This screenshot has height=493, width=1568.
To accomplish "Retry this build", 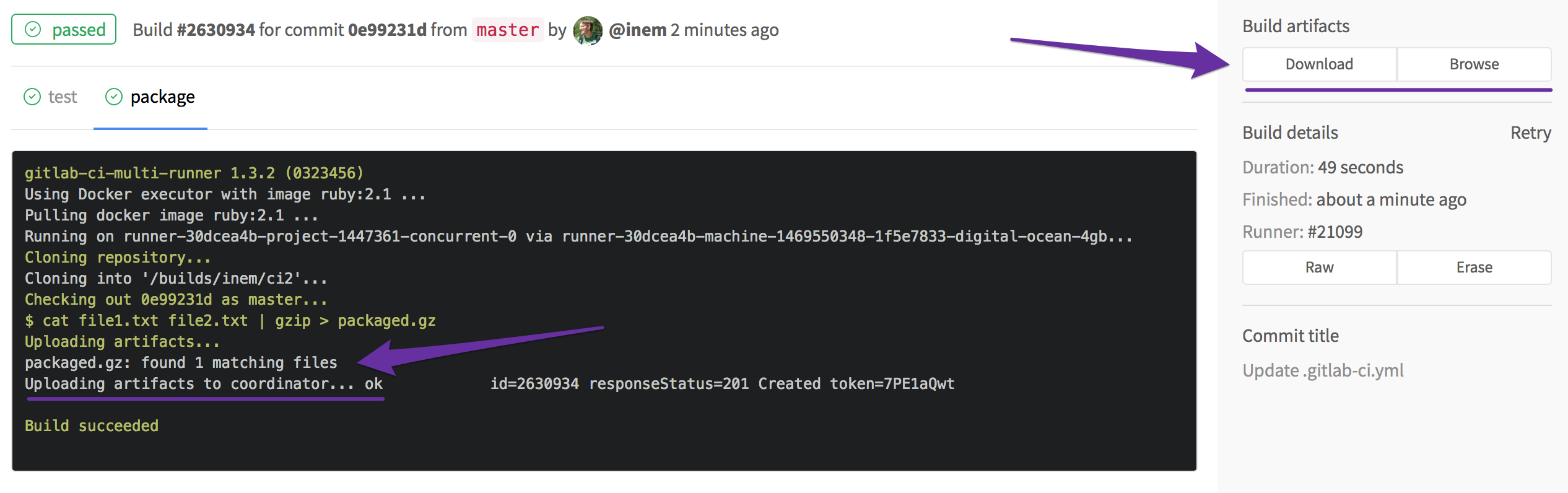I will pos(1530,133).
